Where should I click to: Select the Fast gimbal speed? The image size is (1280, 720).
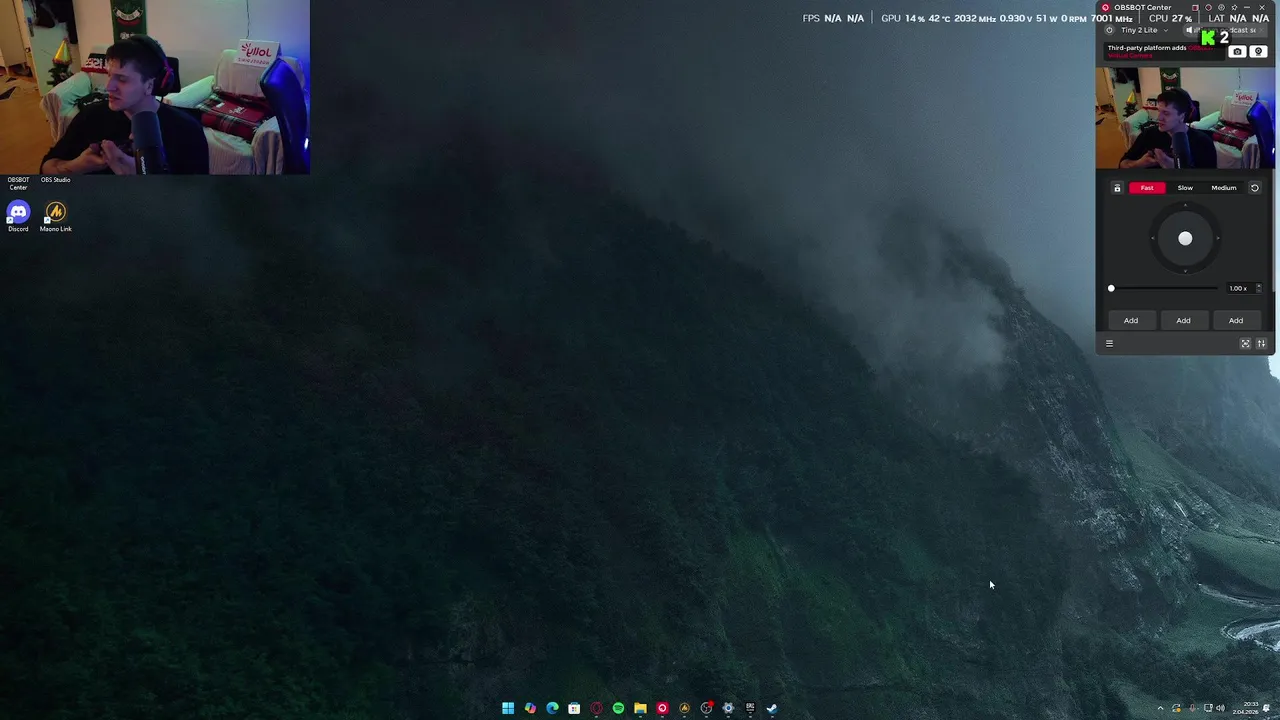pyautogui.click(x=1147, y=188)
